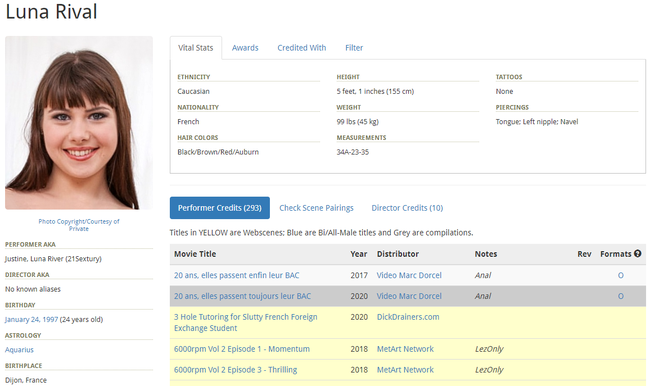Click Video Marc Dorcel distributor in 2017 row

point(409,275)
